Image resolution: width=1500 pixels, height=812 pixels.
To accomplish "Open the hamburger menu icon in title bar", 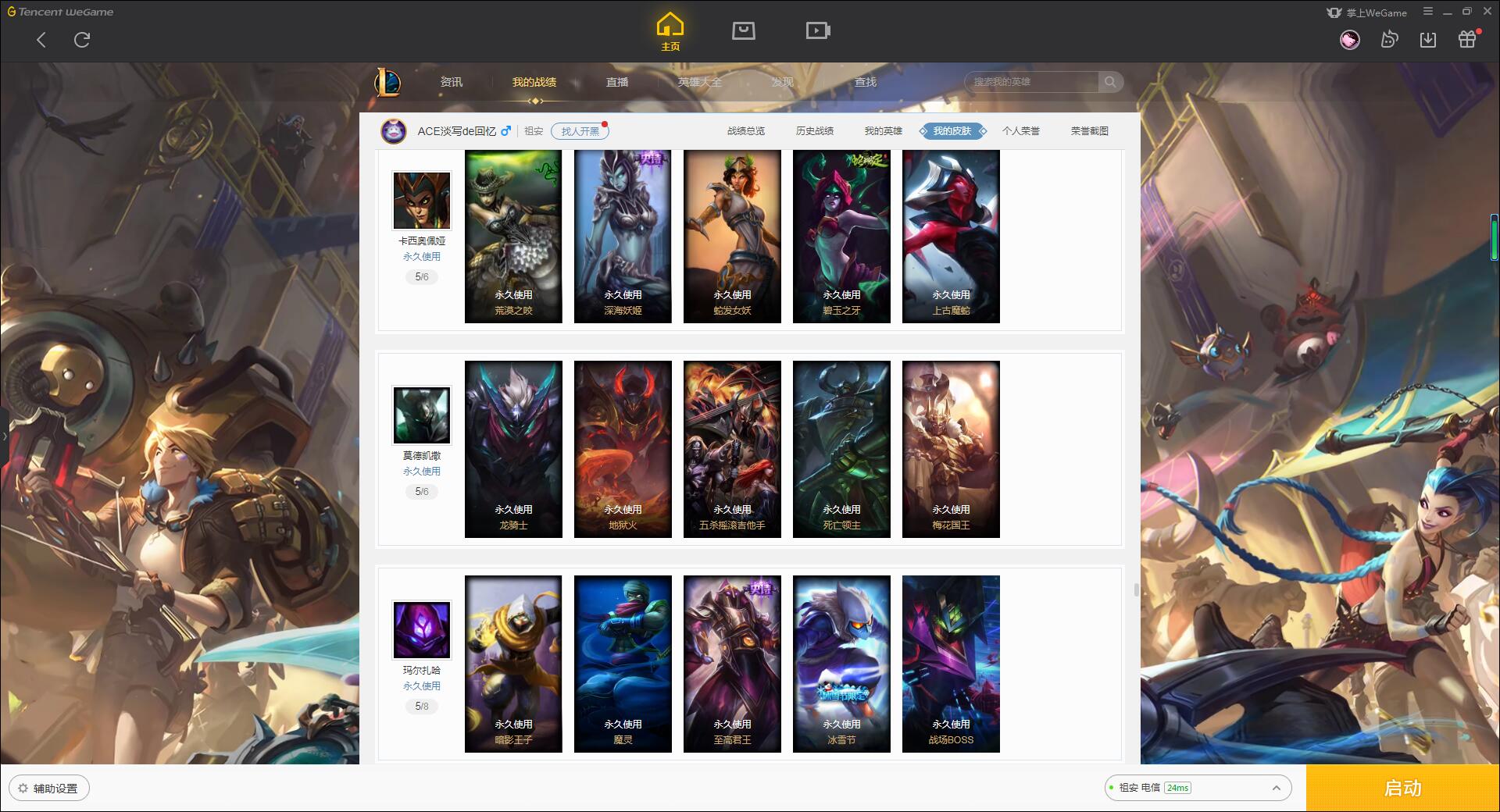I will coord(1428,12).
